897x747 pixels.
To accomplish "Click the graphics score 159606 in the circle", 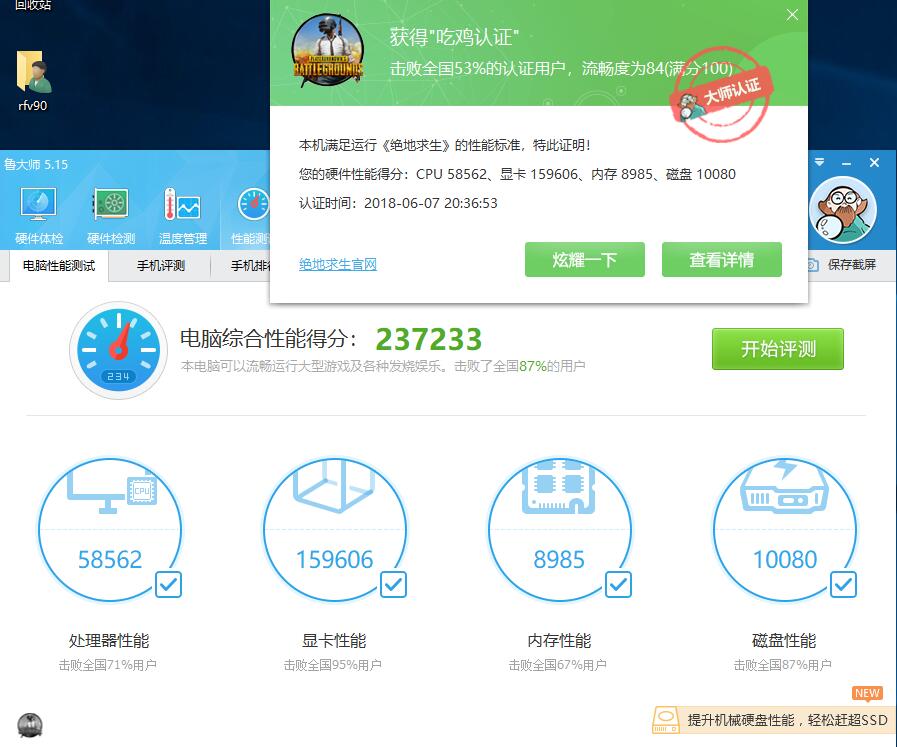I will point(334,559).
